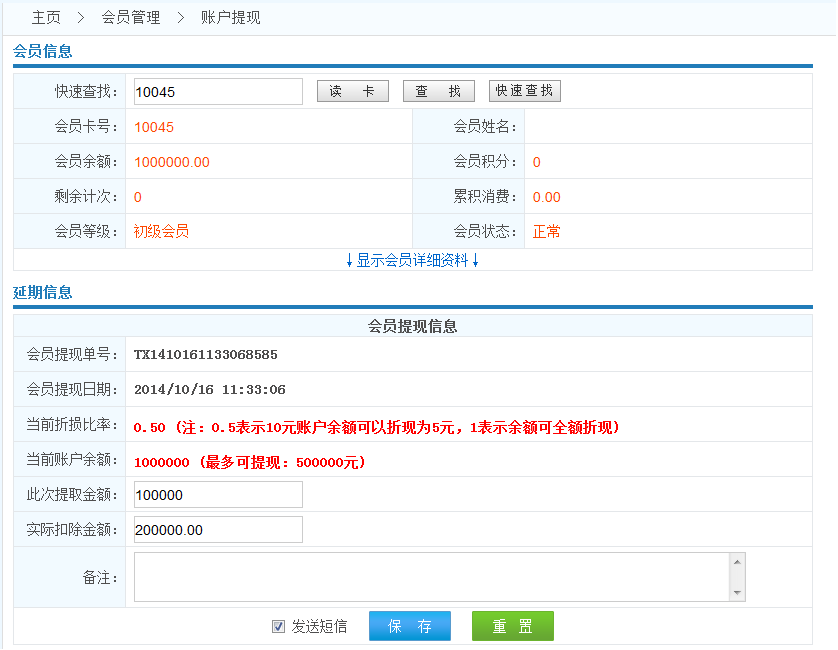Click the 初级会员 level text

pos(161,232)
